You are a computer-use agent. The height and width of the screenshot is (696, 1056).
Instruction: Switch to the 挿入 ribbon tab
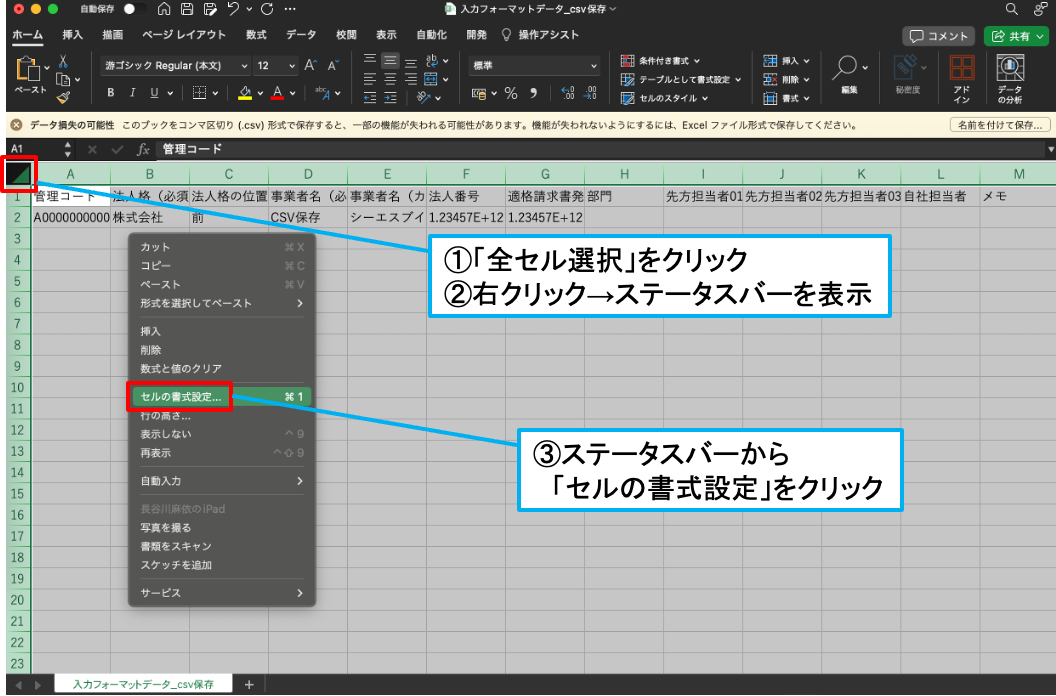pyautogui.click(x=72, y=34)
